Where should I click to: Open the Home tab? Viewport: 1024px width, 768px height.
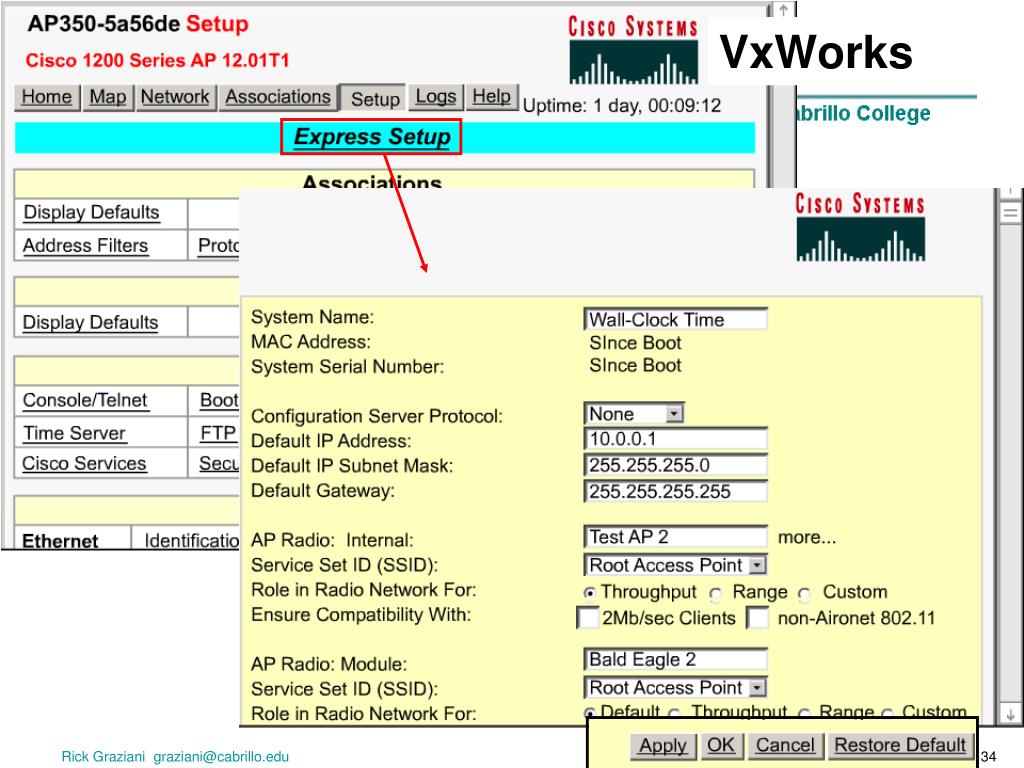click(x=47, y=97)
